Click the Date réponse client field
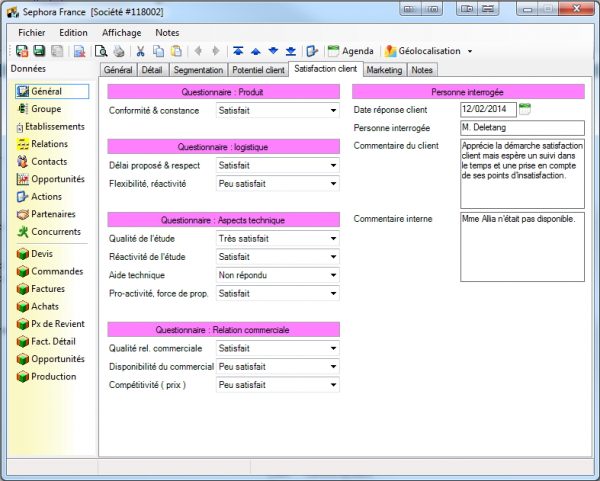 (488, 109)
